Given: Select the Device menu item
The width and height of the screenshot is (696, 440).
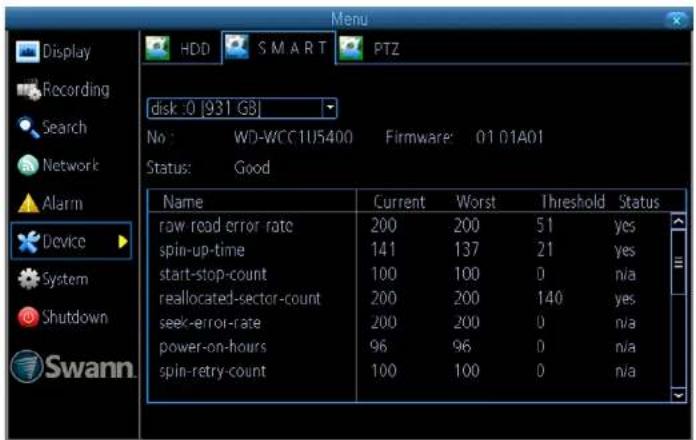Looking at the screenshot, I should click(x=71, y=241).
